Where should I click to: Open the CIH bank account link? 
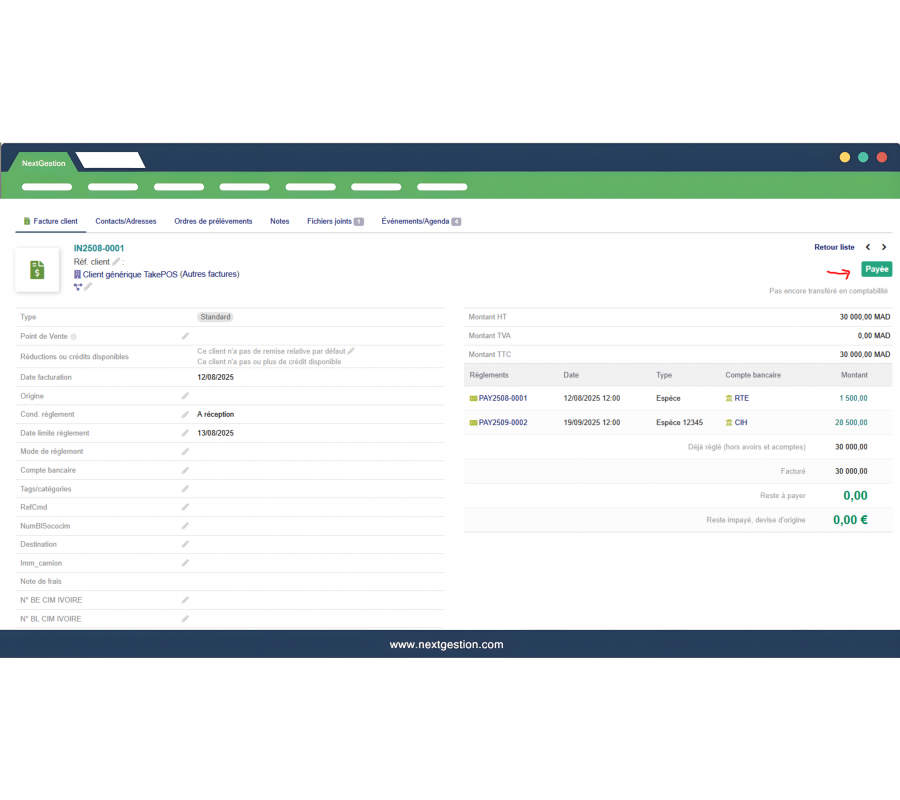(741, 422)
